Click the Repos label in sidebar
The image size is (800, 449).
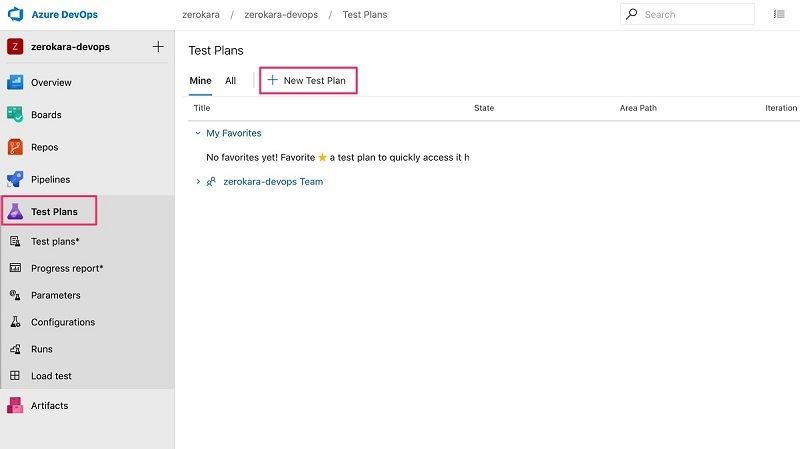tap(44, 147)
